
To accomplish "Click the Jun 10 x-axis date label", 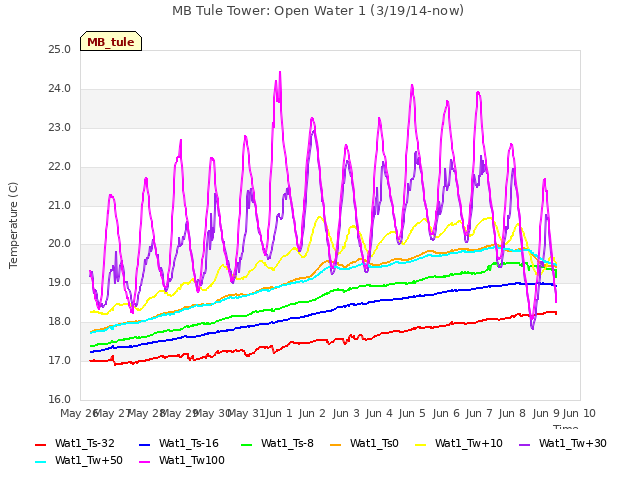I will (579, 413).
